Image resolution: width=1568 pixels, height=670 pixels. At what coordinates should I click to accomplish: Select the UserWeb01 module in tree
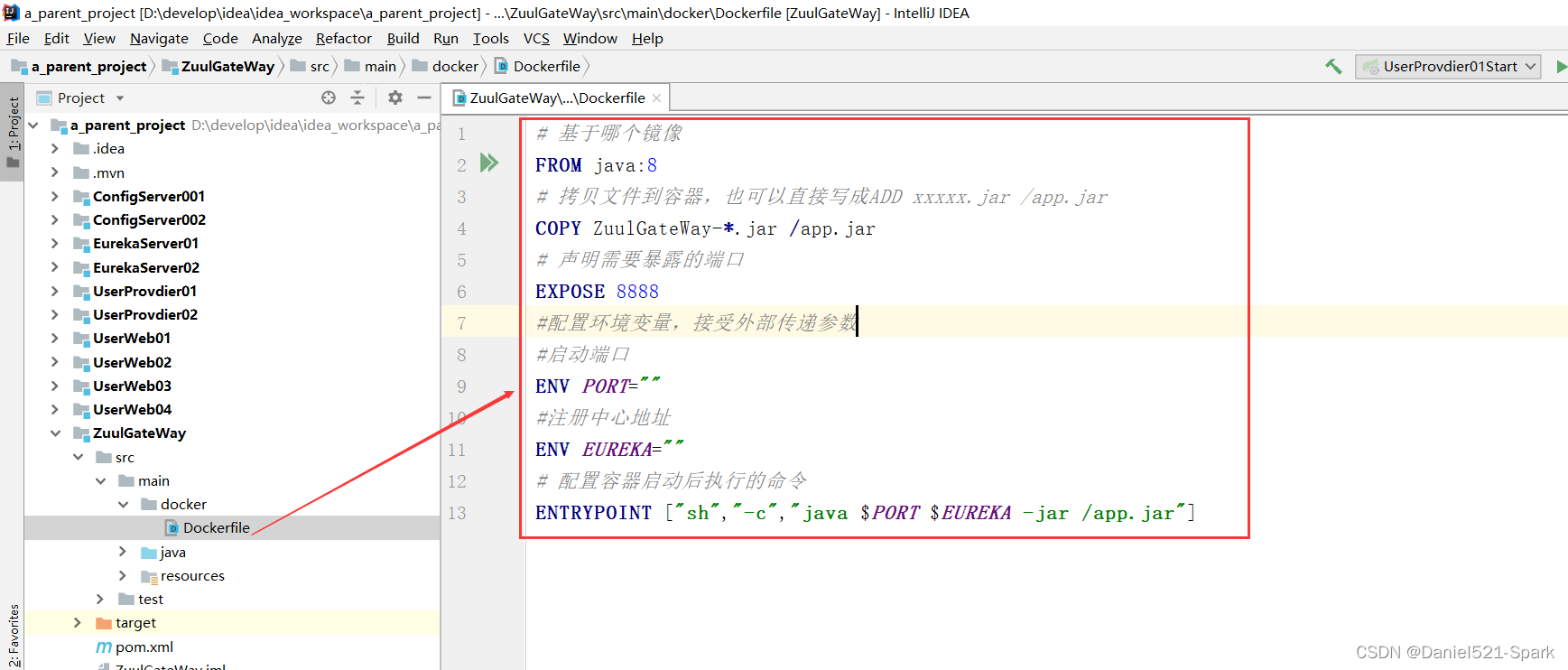[132, 338]
